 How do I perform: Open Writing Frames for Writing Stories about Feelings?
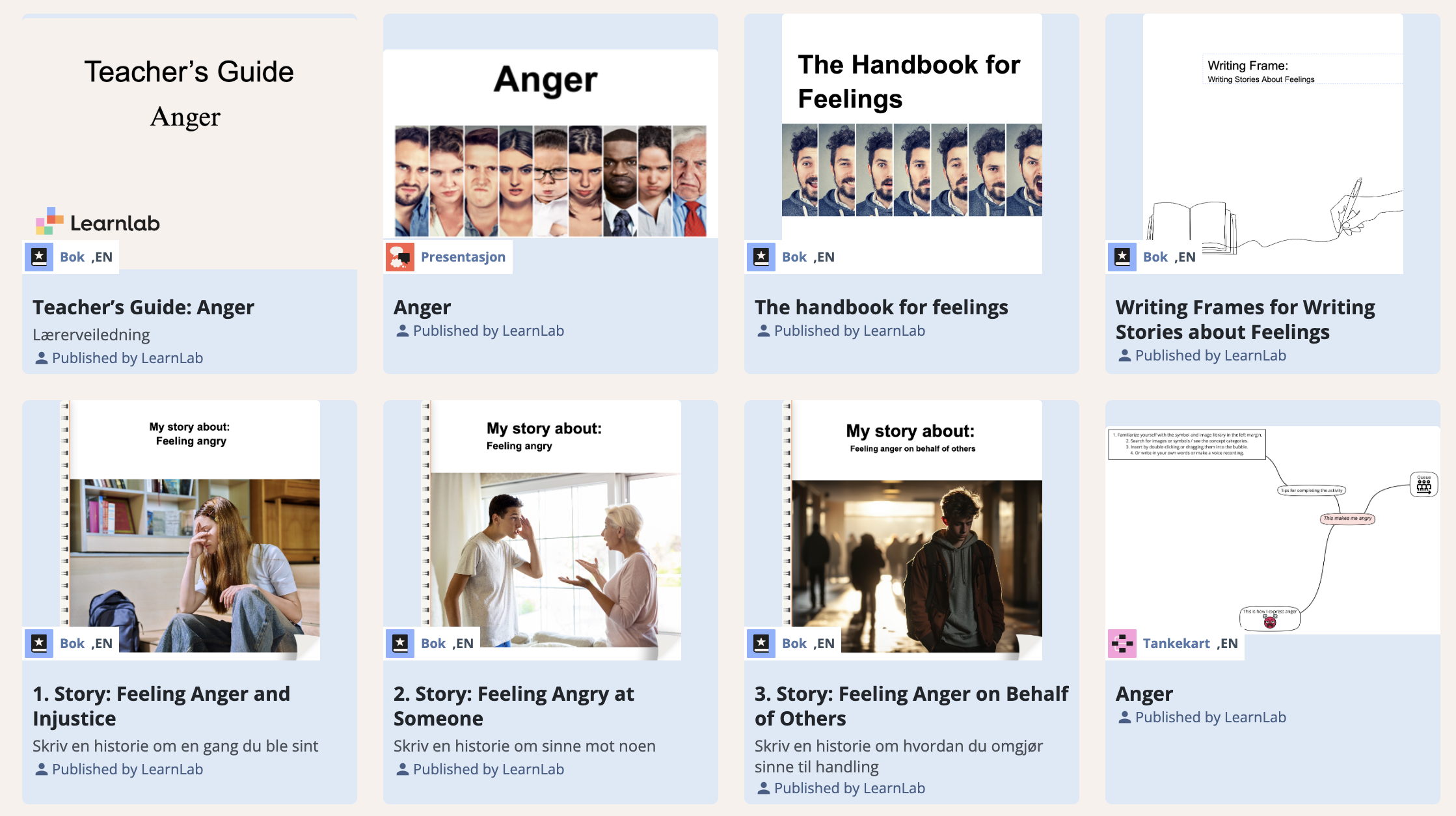1245,320
